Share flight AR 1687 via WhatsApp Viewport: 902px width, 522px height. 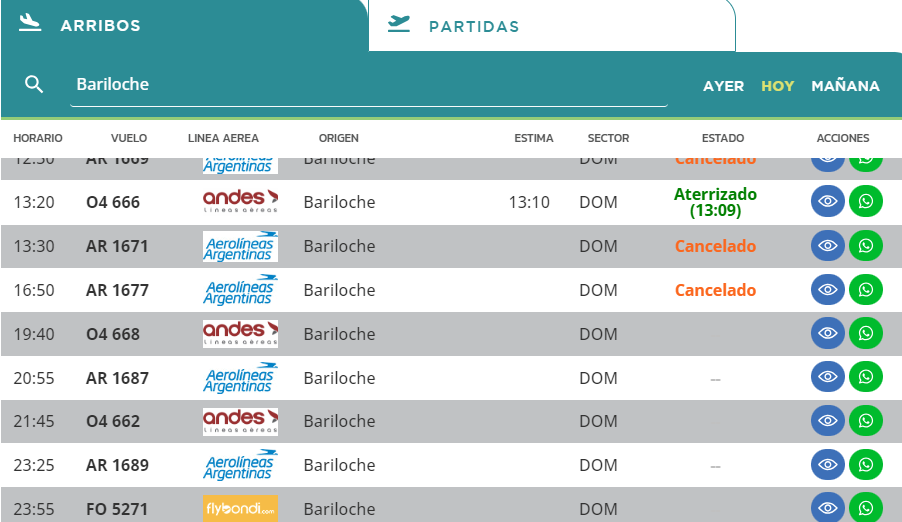(x=865, y=378)
